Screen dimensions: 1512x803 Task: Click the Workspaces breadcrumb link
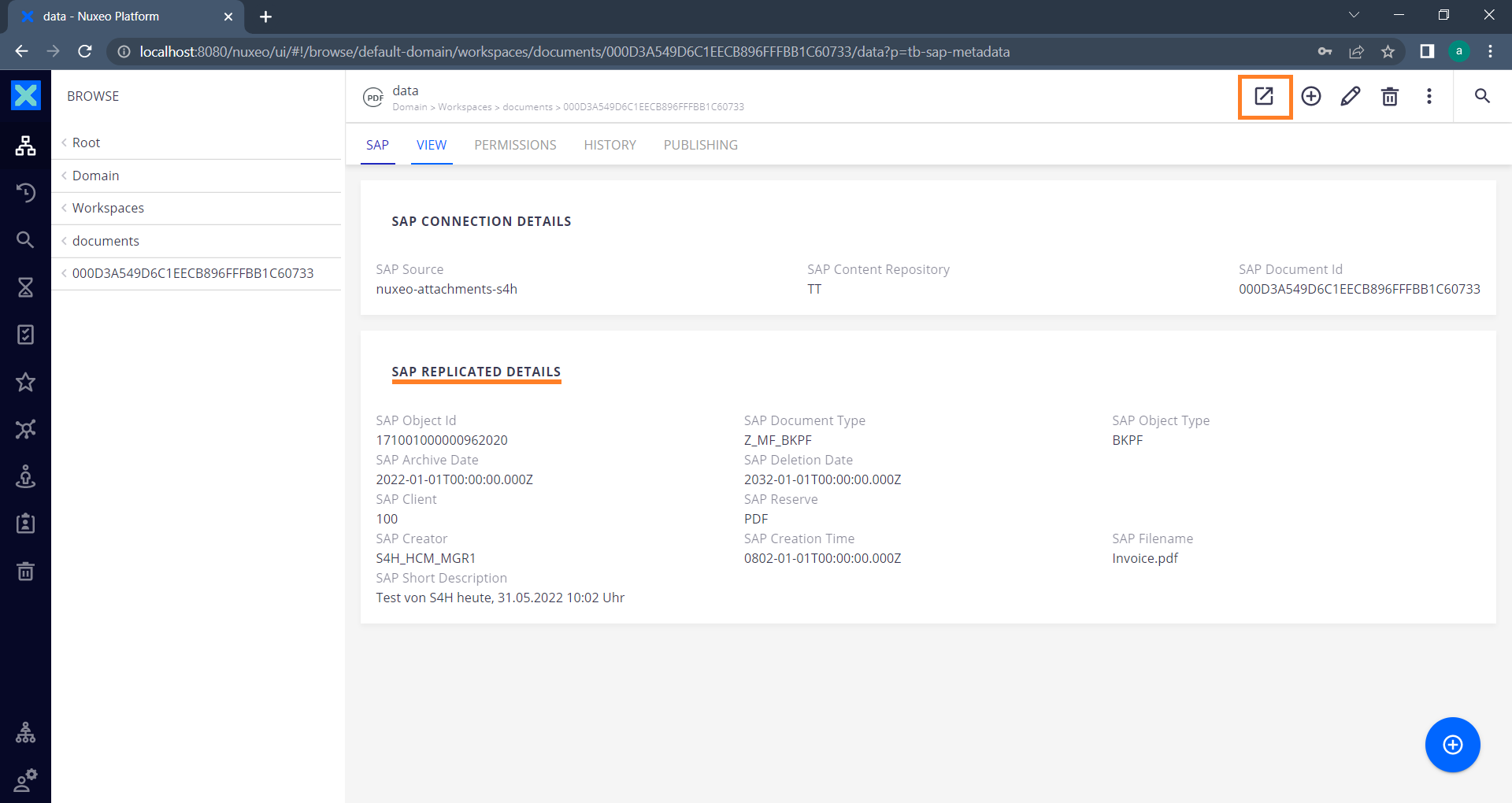(465, 107)
